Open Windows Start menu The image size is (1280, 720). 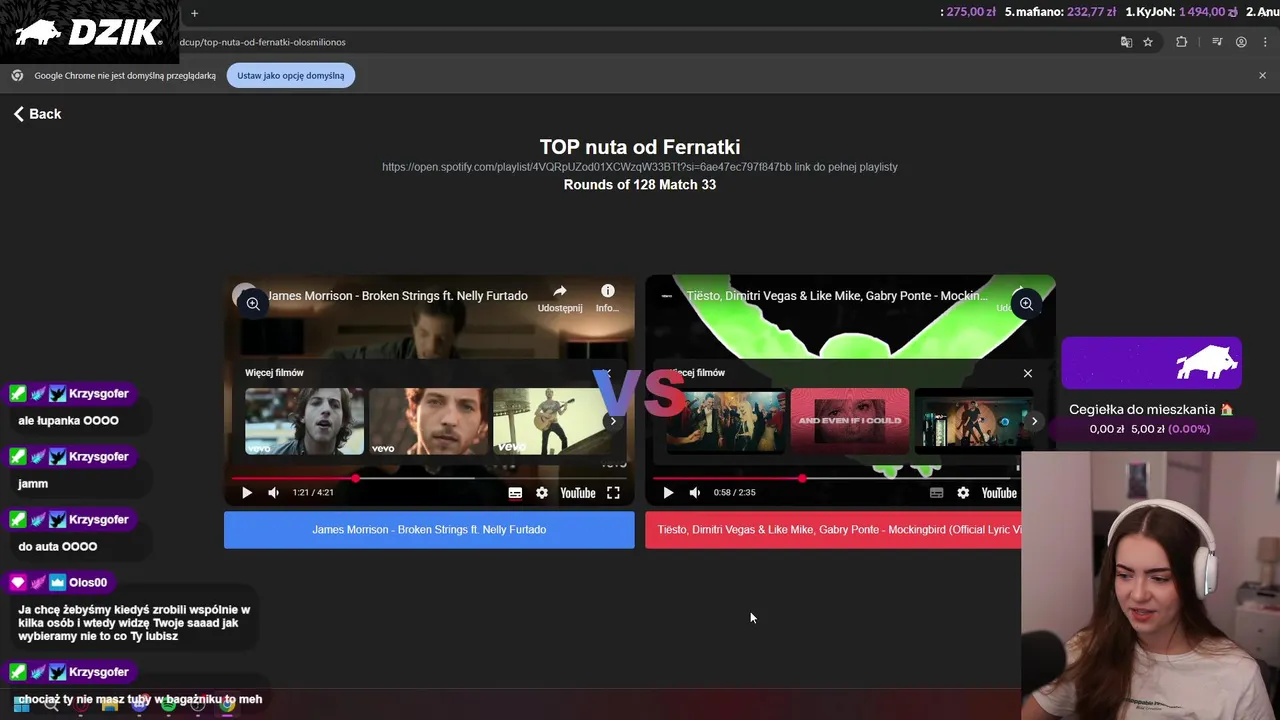pyautogui.click(x=21, y=704)
